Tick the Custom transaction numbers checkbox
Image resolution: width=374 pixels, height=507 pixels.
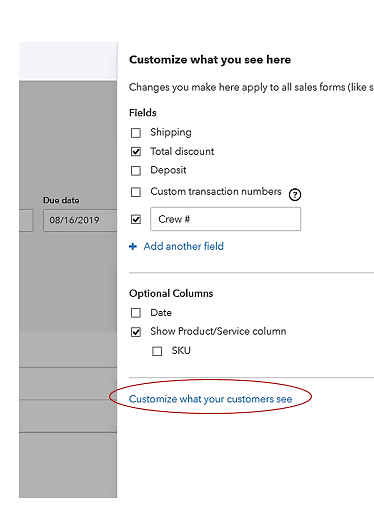tap(136, 192)
